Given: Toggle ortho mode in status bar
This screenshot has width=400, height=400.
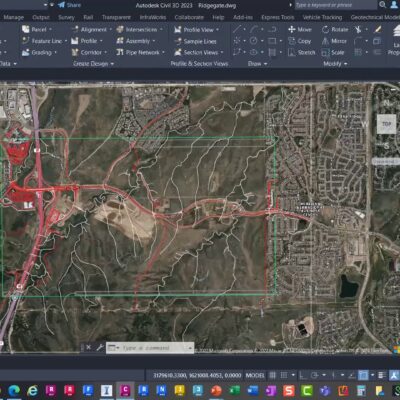Looking at the screenshot, I should (303, 375).
